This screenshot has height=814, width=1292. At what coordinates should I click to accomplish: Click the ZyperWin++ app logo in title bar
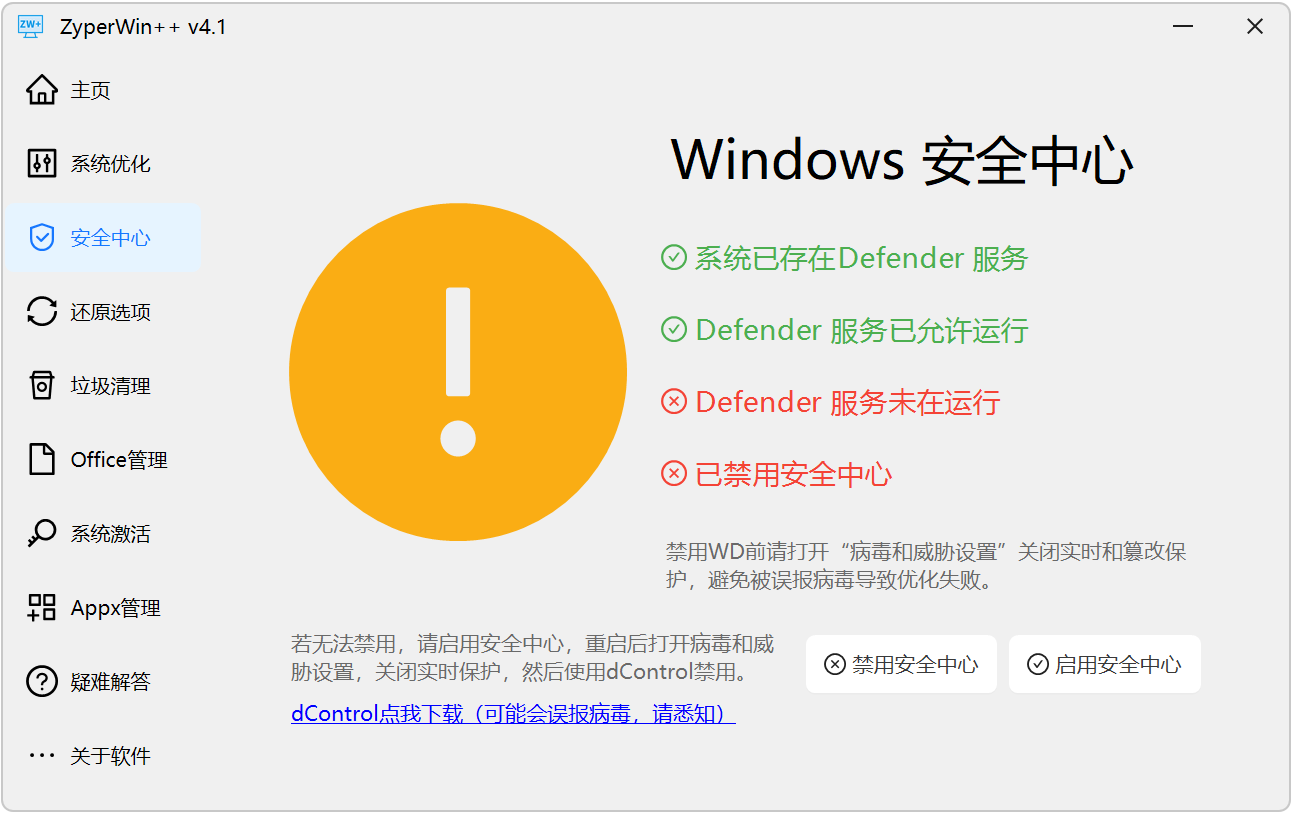pyautogui.click(x=31, y=27)
